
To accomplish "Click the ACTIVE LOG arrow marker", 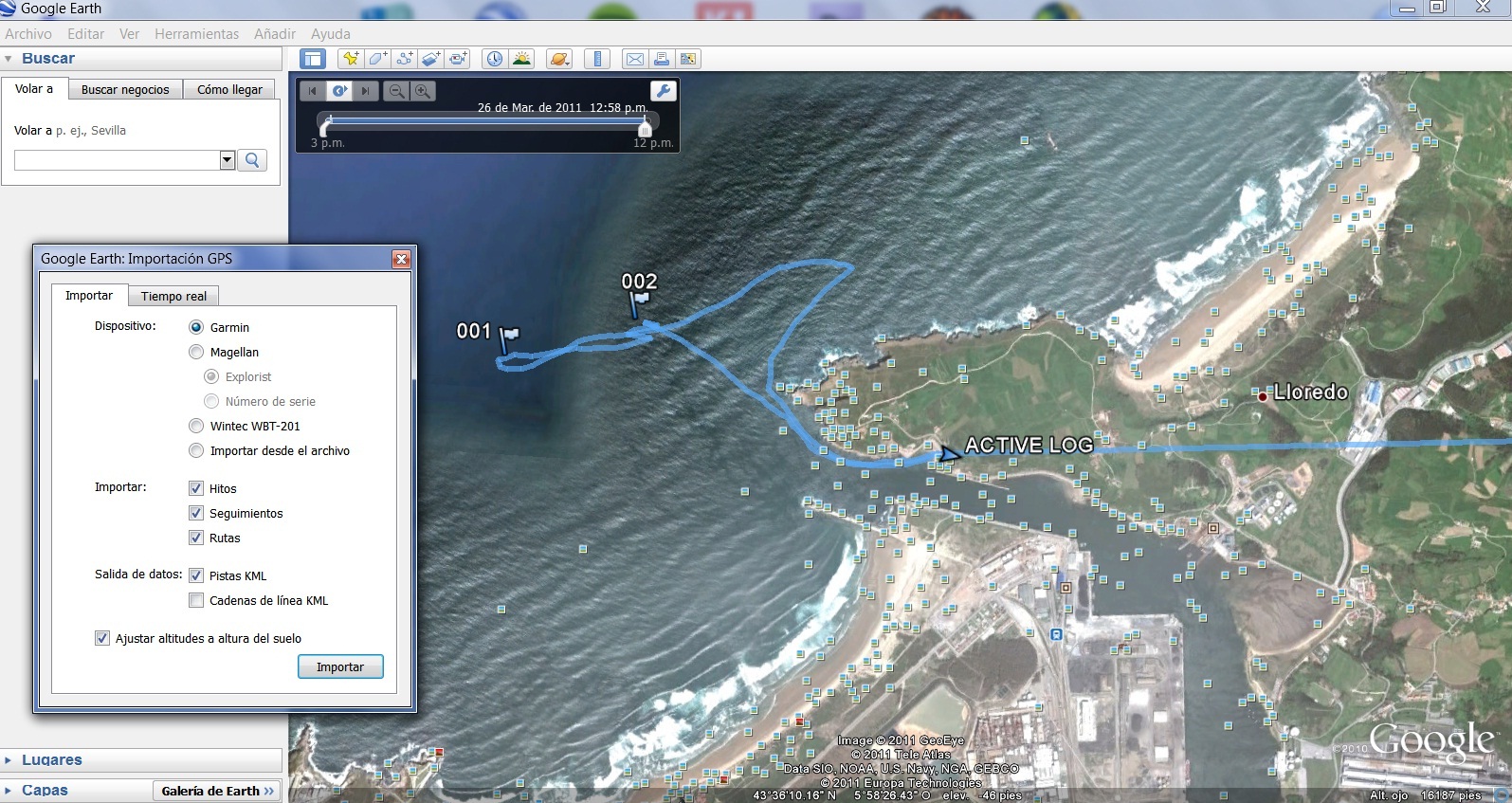I will (x=948, y=454).
